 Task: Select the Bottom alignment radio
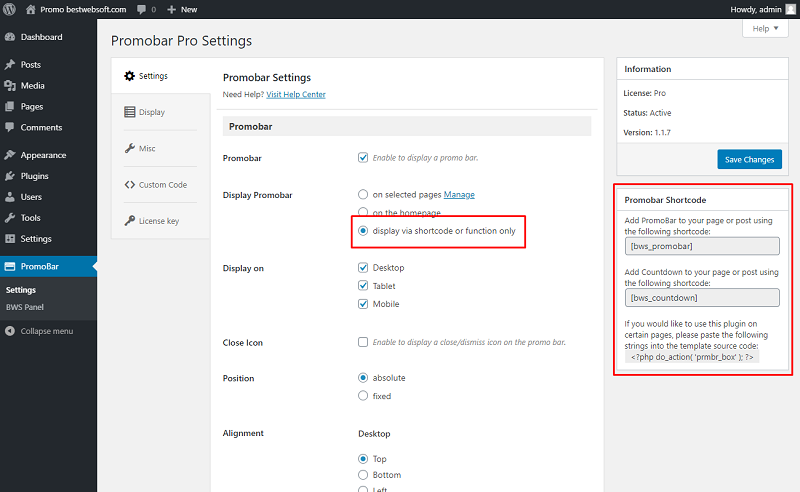(363, 475)
